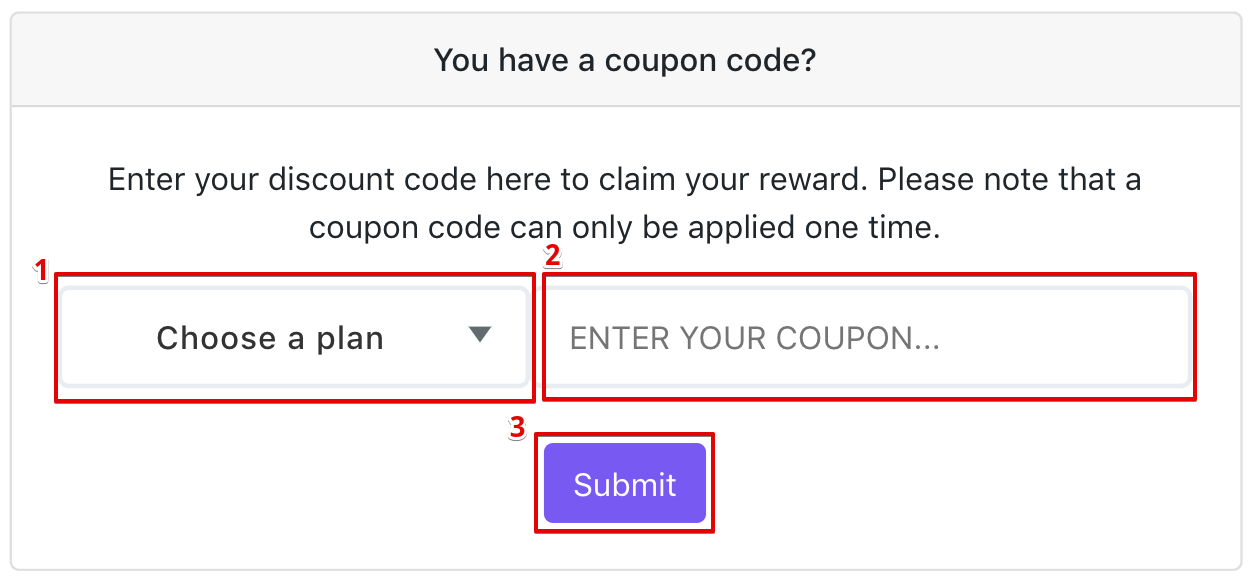Toggle the plan dropdown caret
The width and height of the screenshot is (1254, 585).
point(480,336)
